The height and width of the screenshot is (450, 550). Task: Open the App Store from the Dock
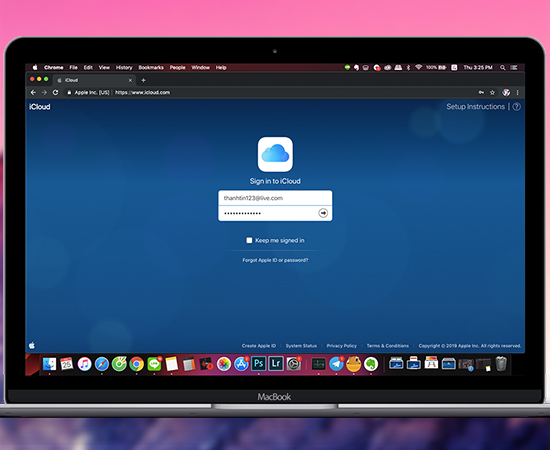[241, 364]
